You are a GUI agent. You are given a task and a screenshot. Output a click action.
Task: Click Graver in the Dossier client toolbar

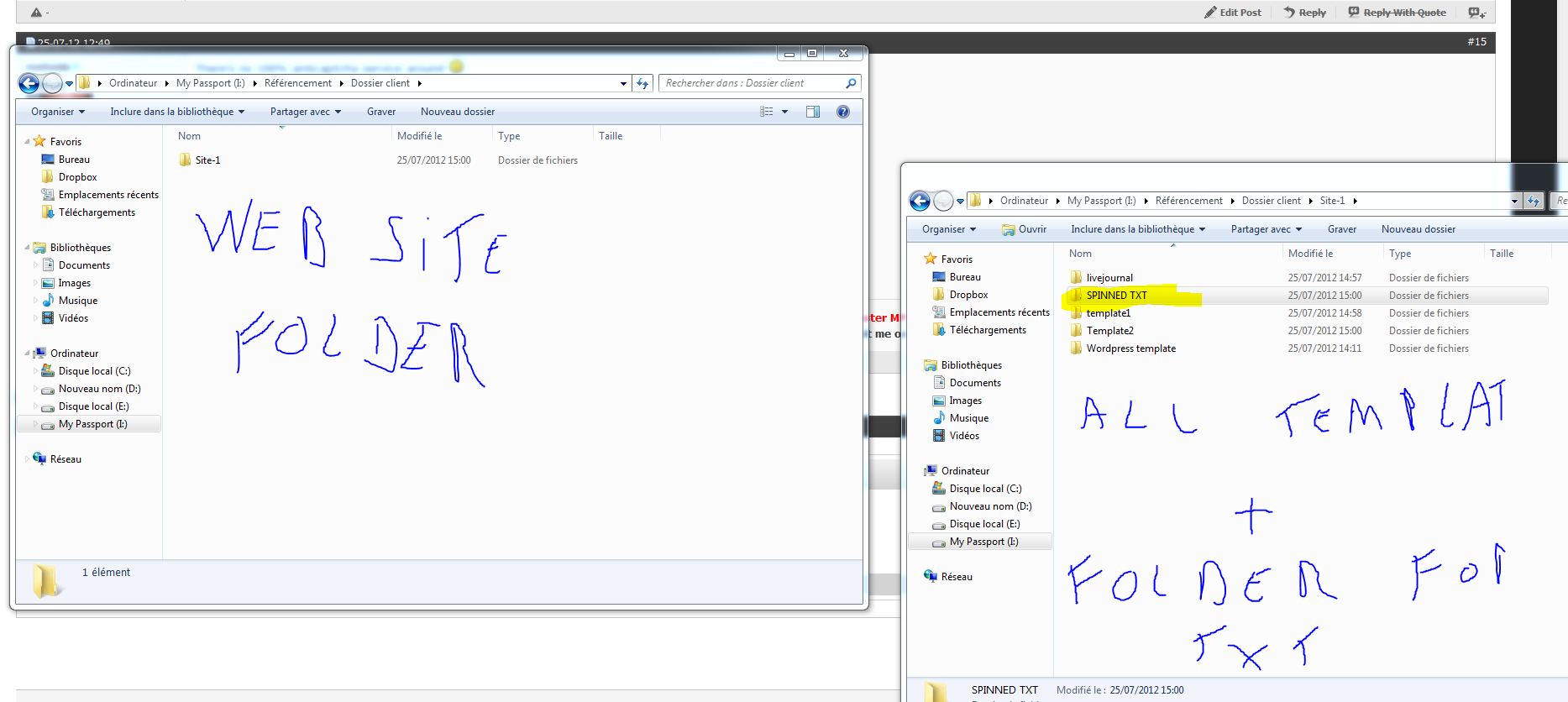click(381, 112)
